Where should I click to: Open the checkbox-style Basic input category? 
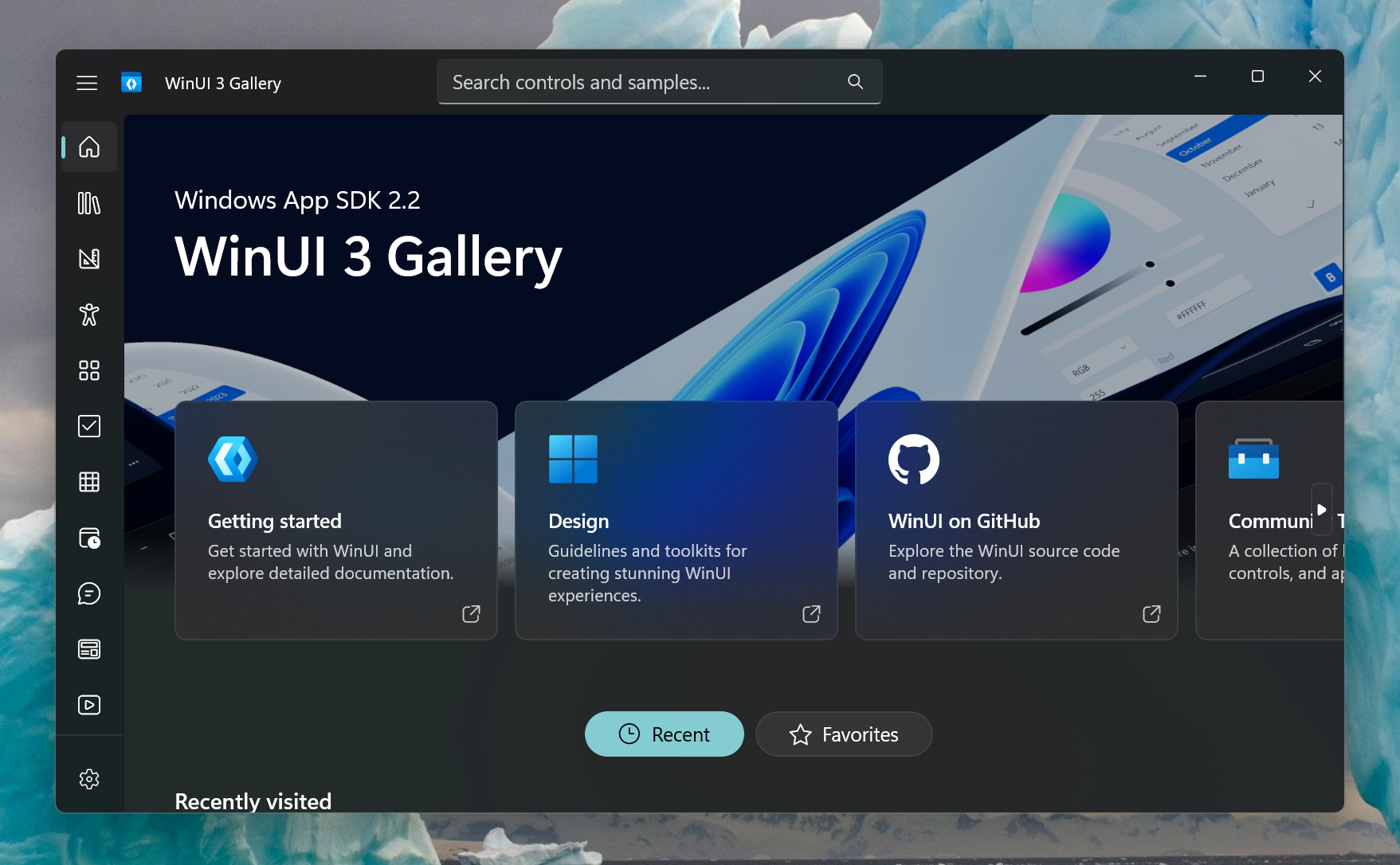click(89, 426)
